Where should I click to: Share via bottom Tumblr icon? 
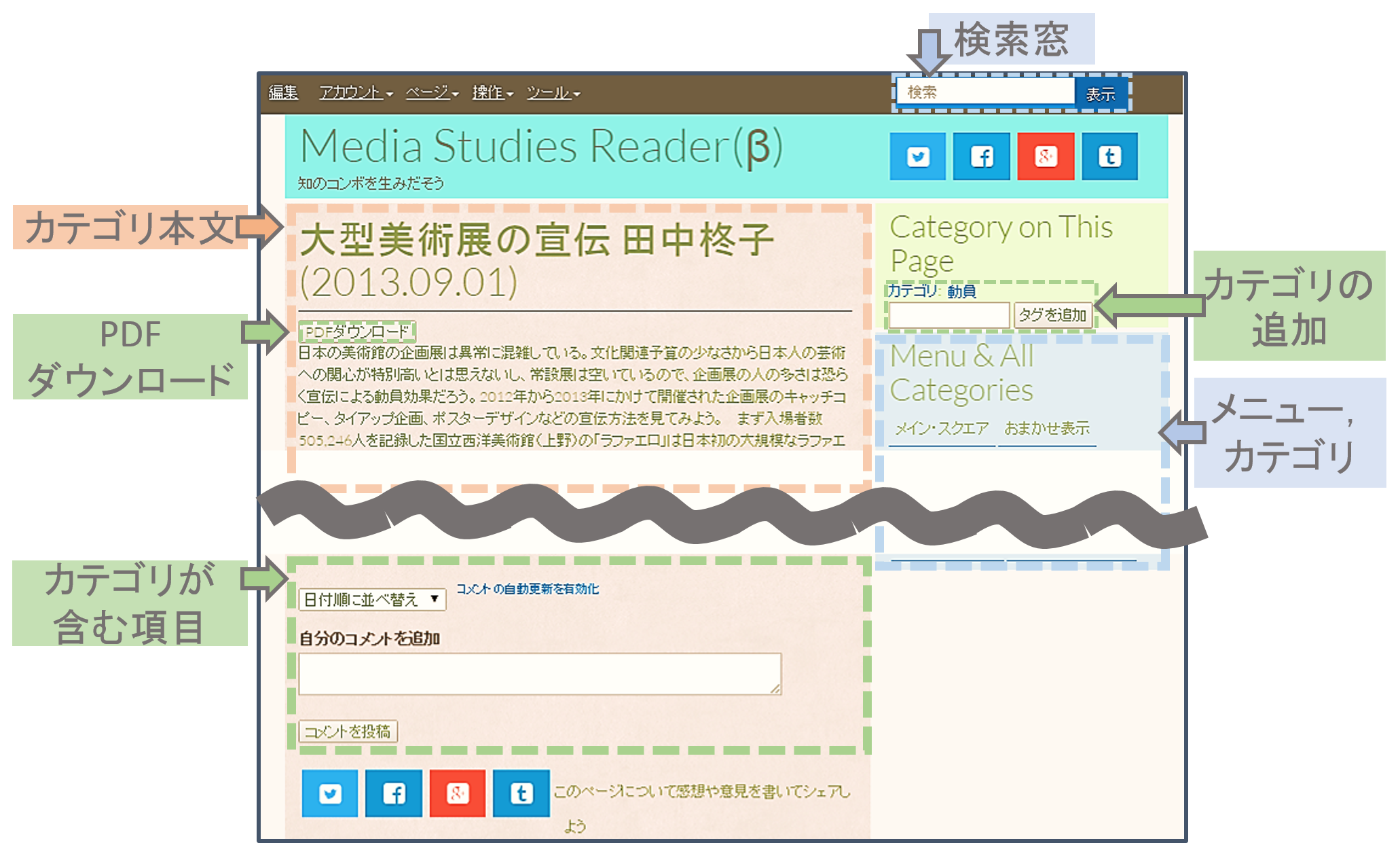tap(521, 793)
